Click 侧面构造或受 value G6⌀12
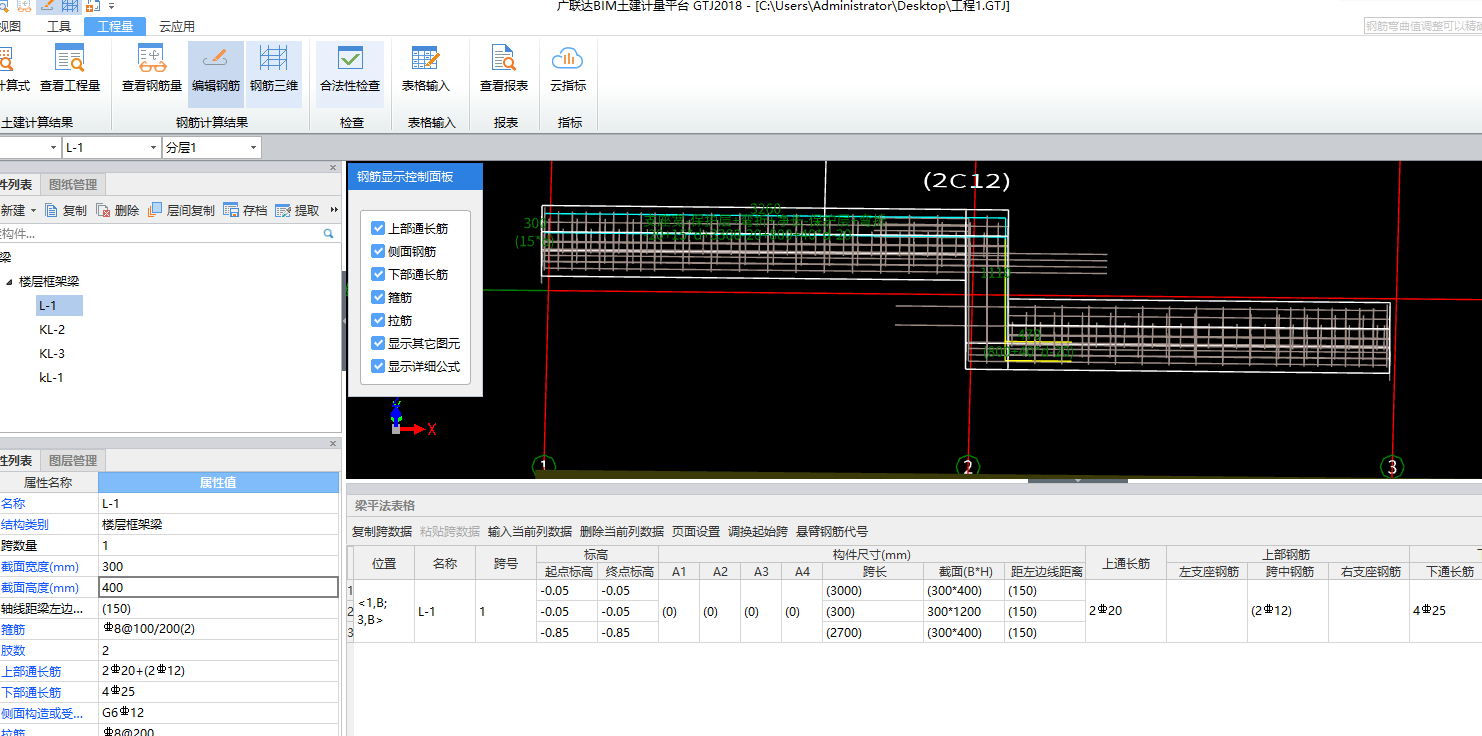Viewport: 1482px width, 736px height. (x=218, y=713)
